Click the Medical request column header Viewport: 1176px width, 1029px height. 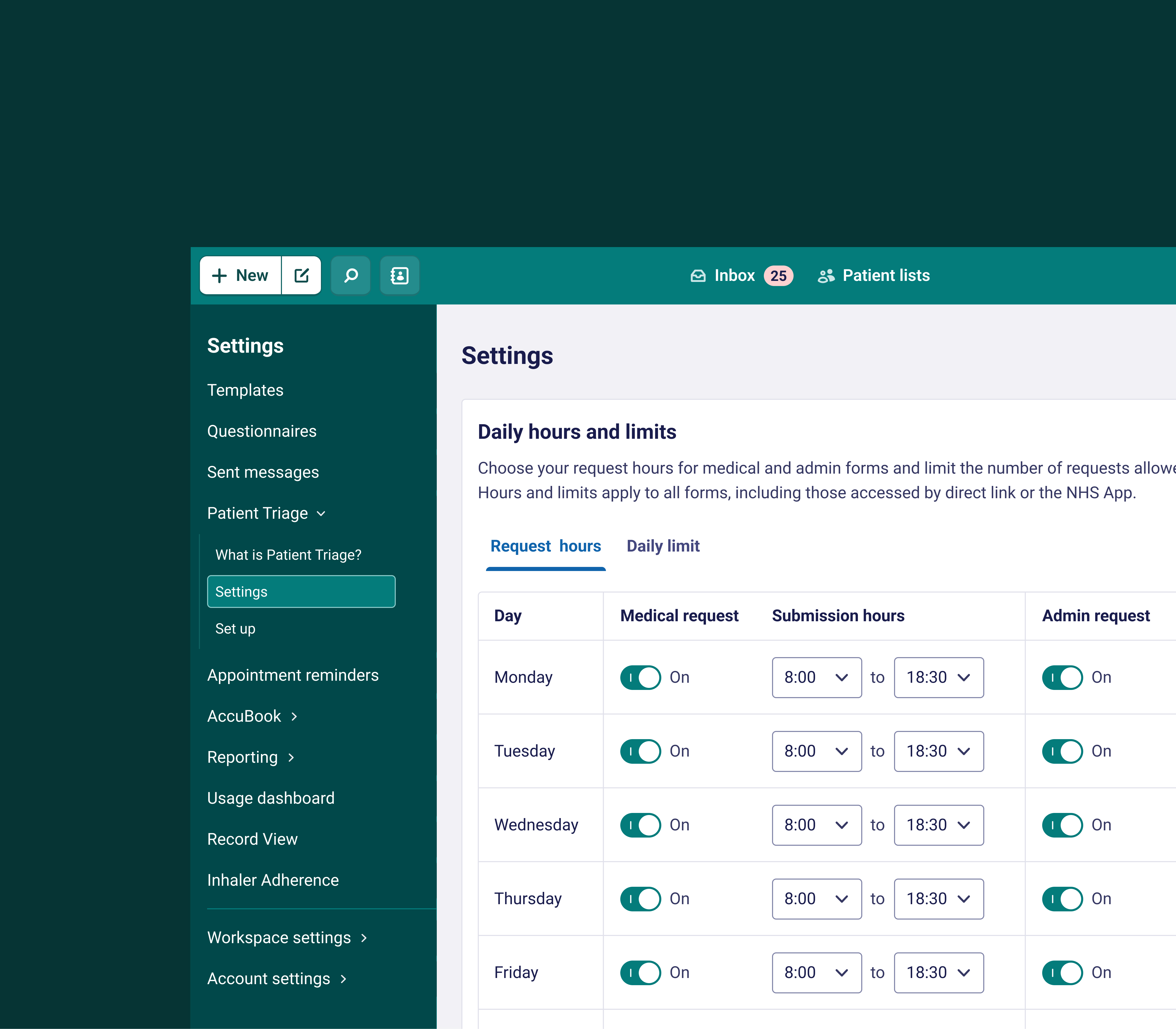(679, 616)
